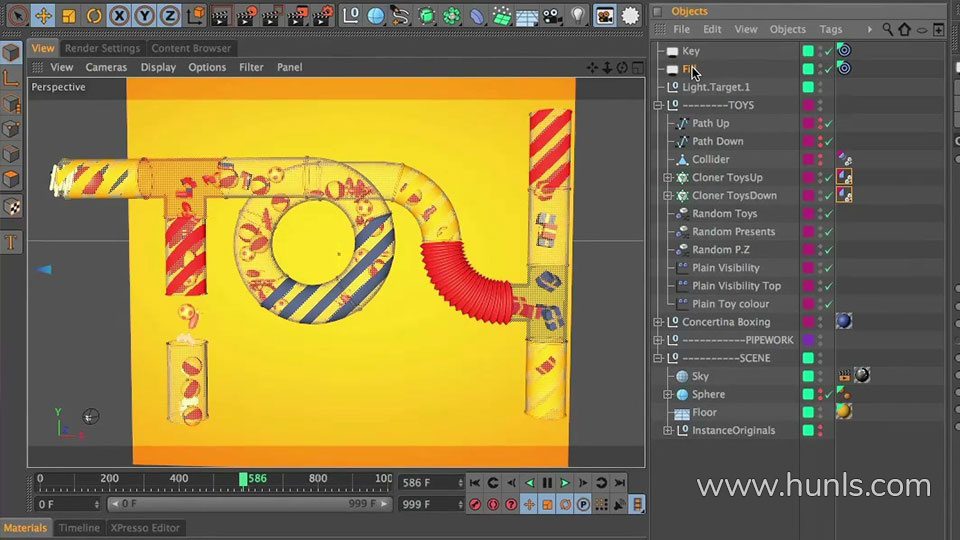Switch to model mode cube icon
Screen dimensions: 960x540
11,53
